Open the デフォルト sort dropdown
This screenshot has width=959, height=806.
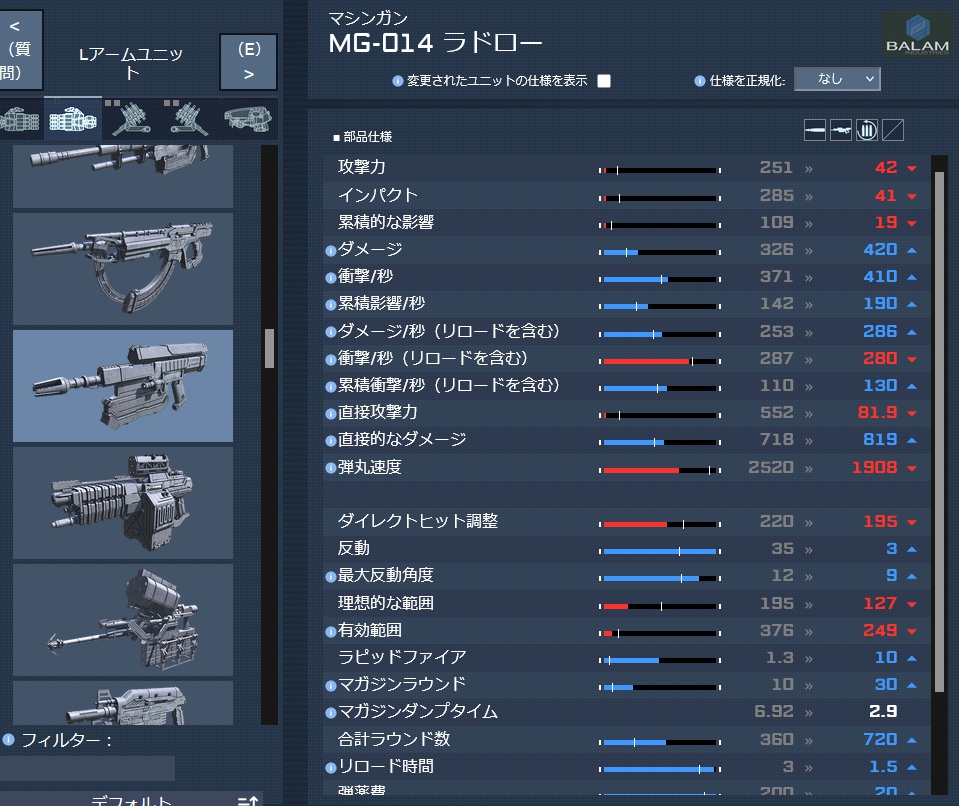pos(174,799)
